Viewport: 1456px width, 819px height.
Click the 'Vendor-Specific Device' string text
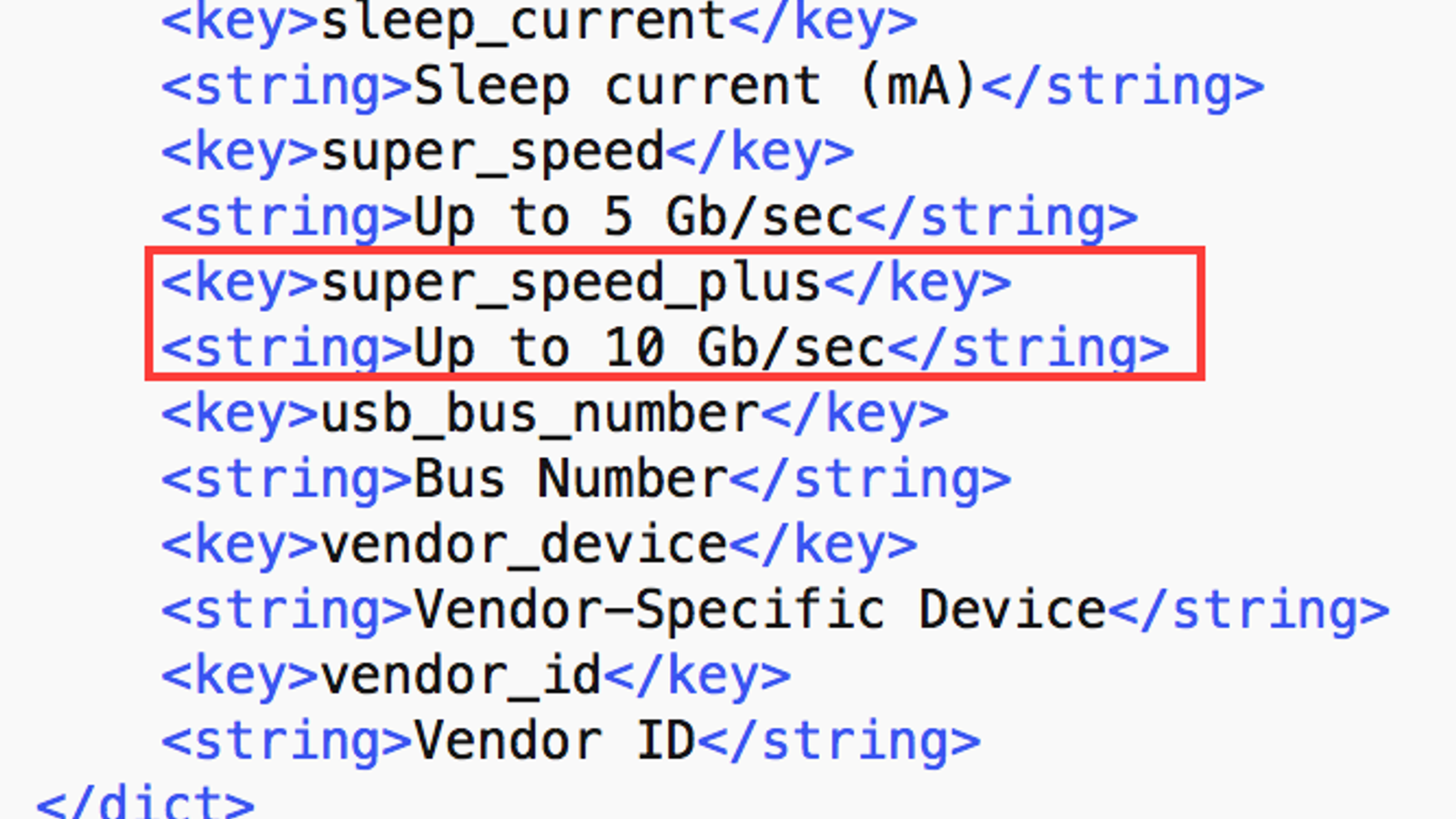point(760,610)
